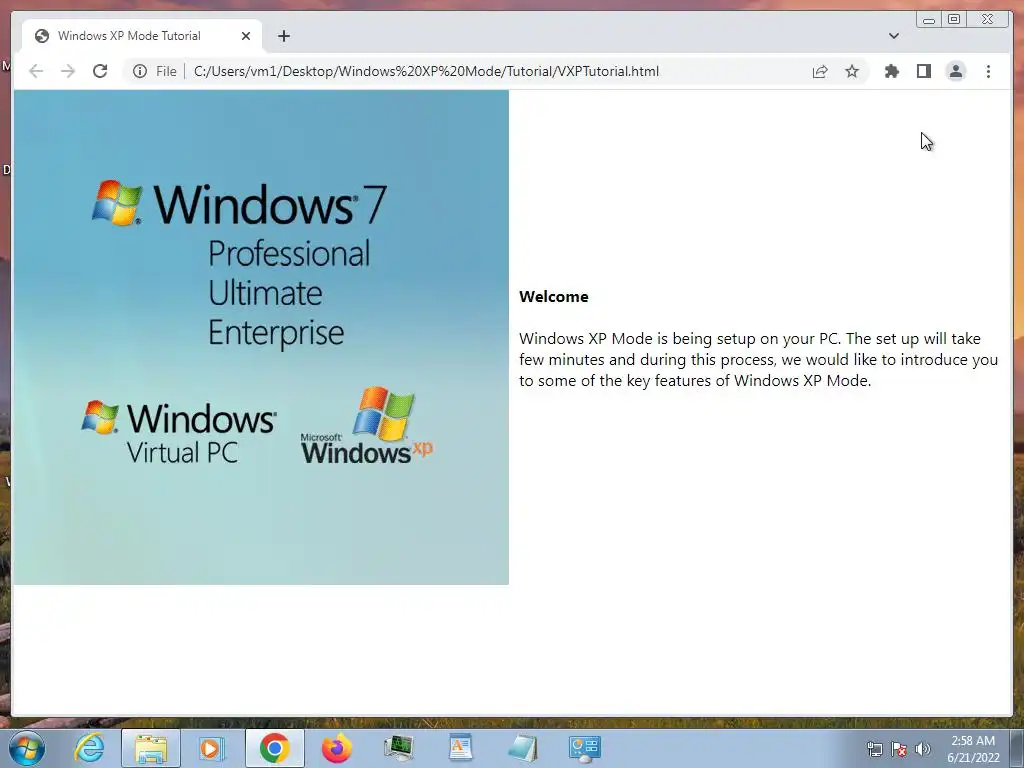Open the Action Center flag icon

point(899,750)
